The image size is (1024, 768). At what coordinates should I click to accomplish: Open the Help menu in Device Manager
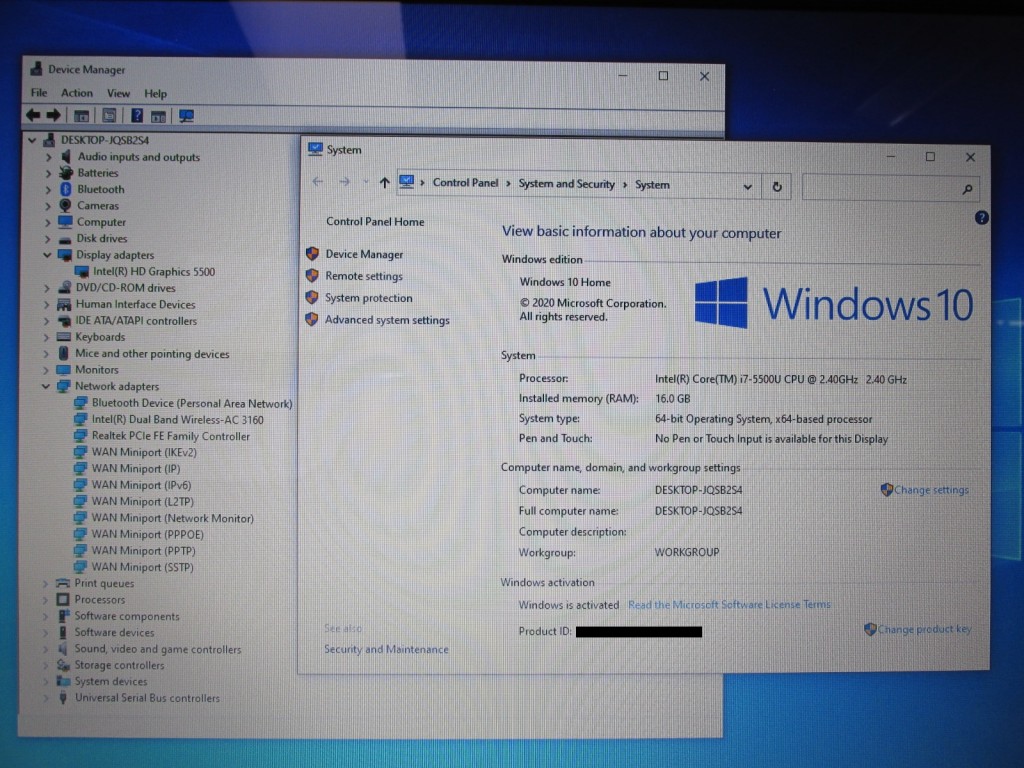pyautogui.click(x=155, y=93)
